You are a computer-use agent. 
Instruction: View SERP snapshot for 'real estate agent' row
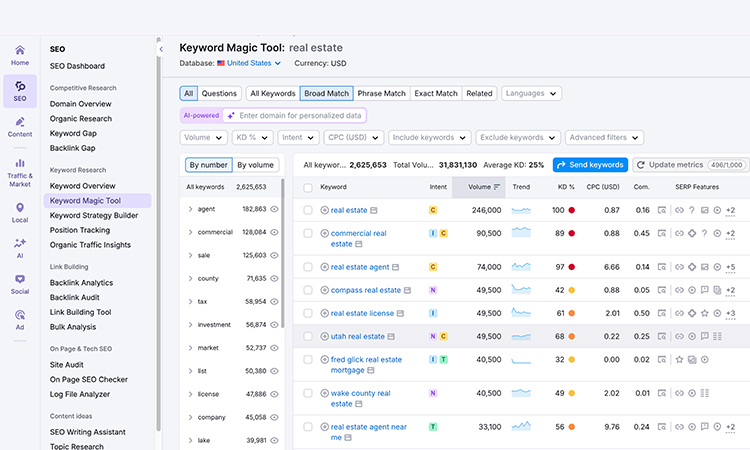coord(662,267)
